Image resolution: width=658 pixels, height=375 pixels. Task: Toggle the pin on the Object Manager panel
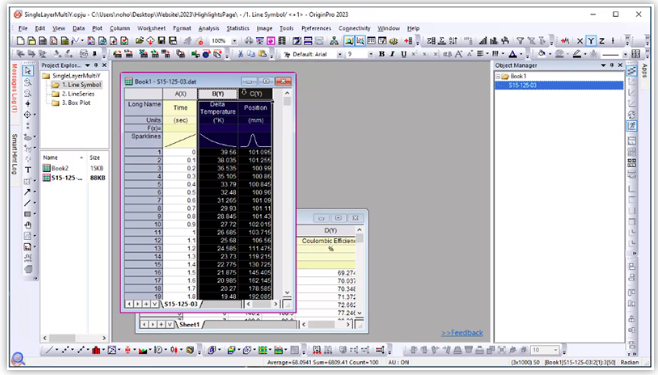point(612,65)
